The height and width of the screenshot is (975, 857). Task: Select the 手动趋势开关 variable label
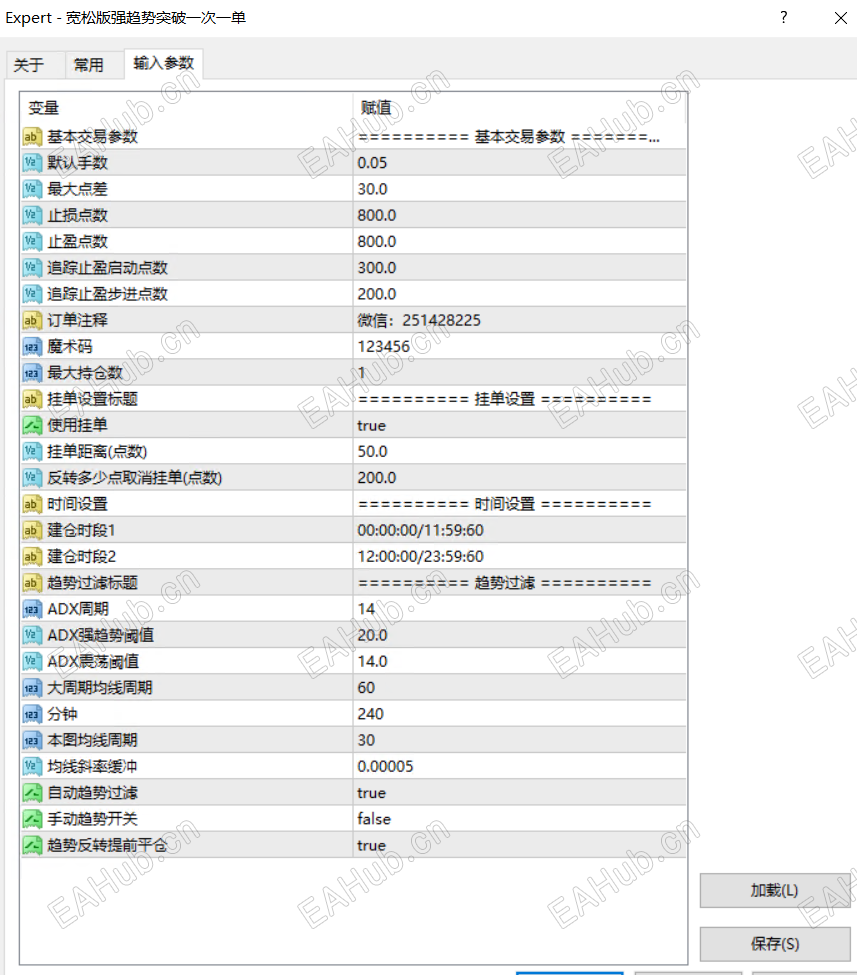(92, 819)
